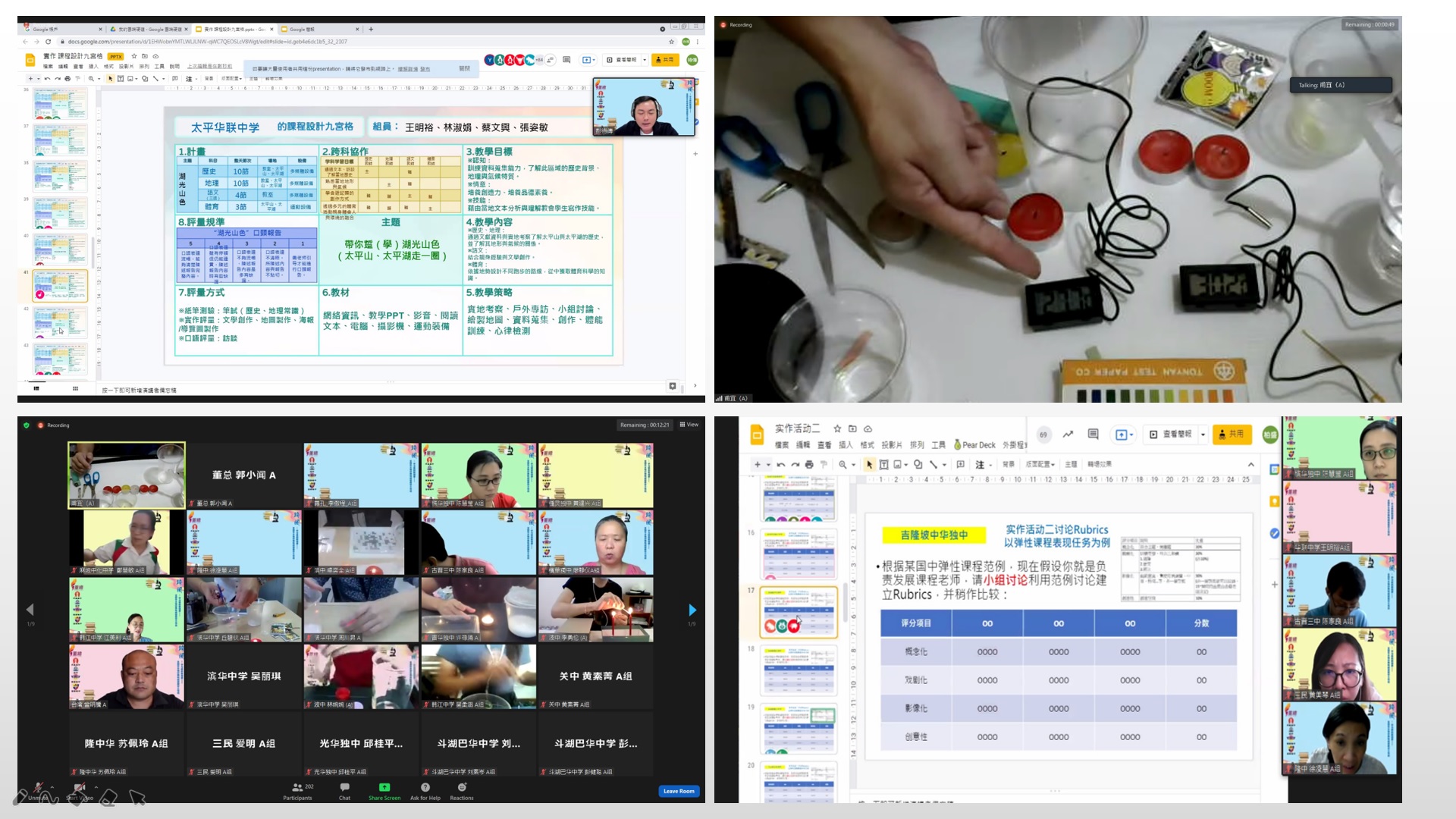Bookmark this page with Chrome star
Viewport: 1456px width, 819px height.
pyautogui.click(x=671, y=42)
